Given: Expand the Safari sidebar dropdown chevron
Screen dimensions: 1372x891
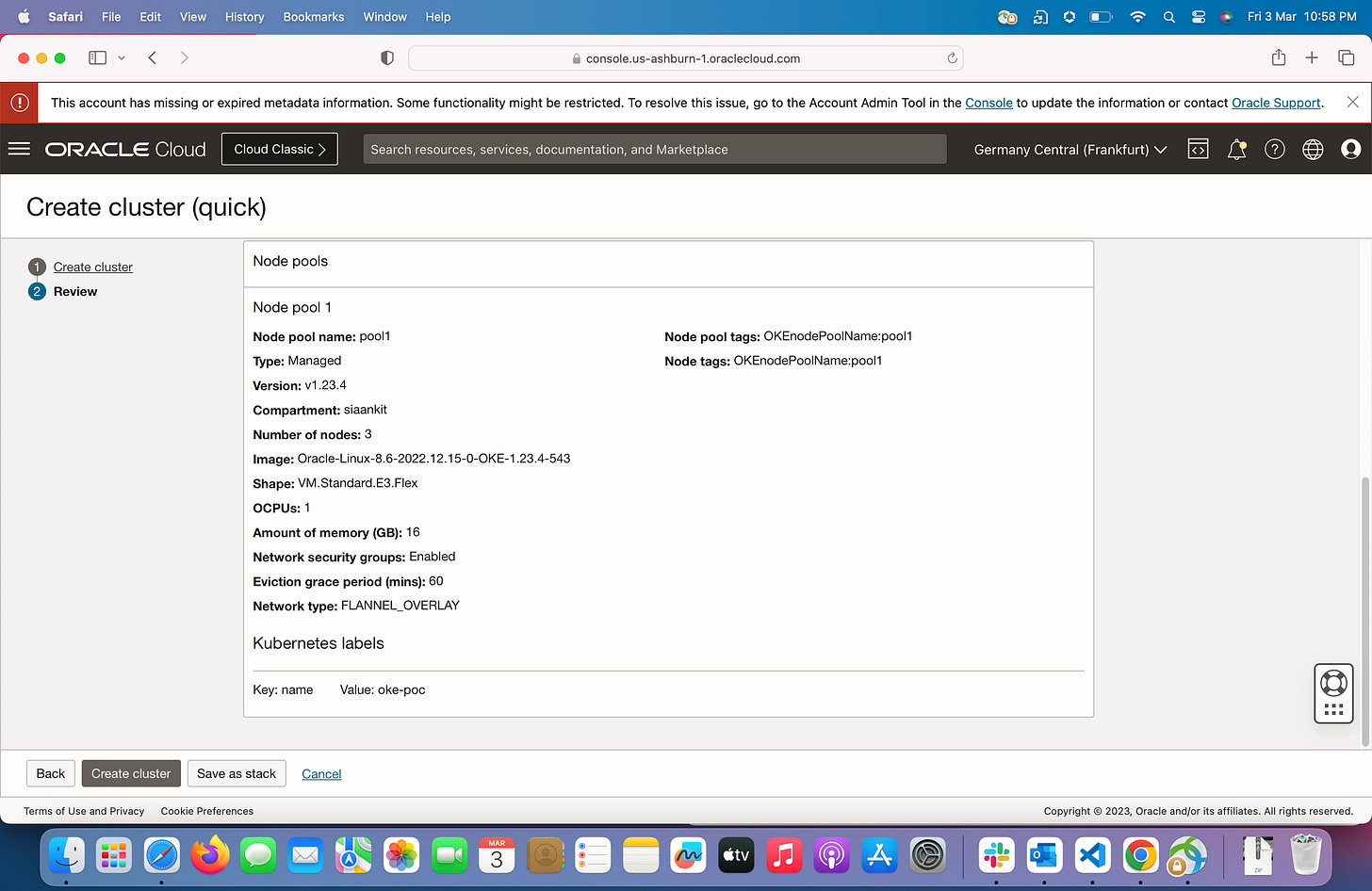Looking at the screenshot, I should point(122,58).
